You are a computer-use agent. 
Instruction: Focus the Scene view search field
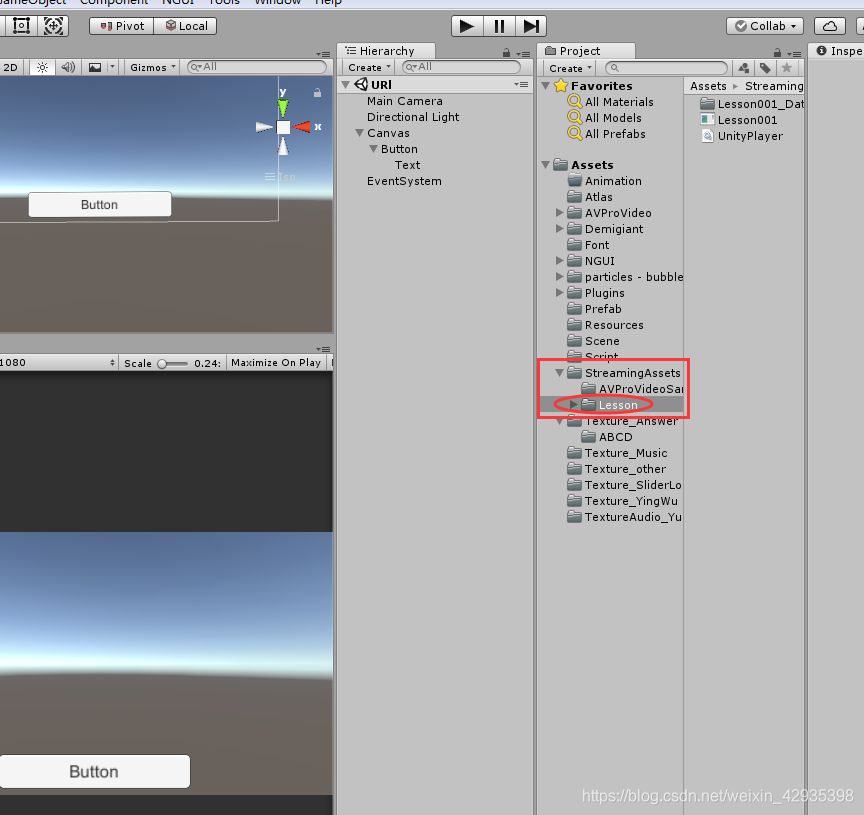[x=257, y=67]
